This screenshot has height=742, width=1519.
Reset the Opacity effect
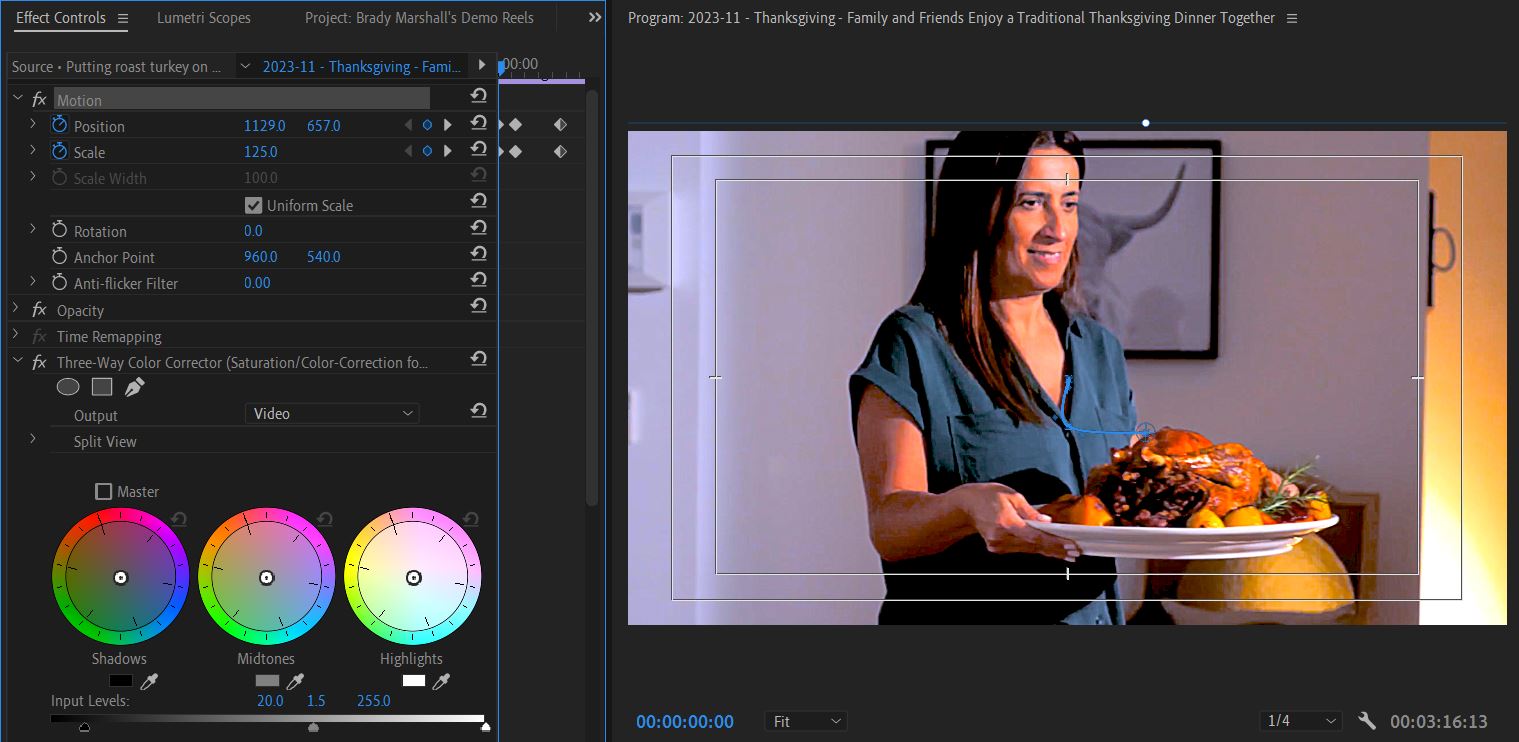click(x=479, y=306)
